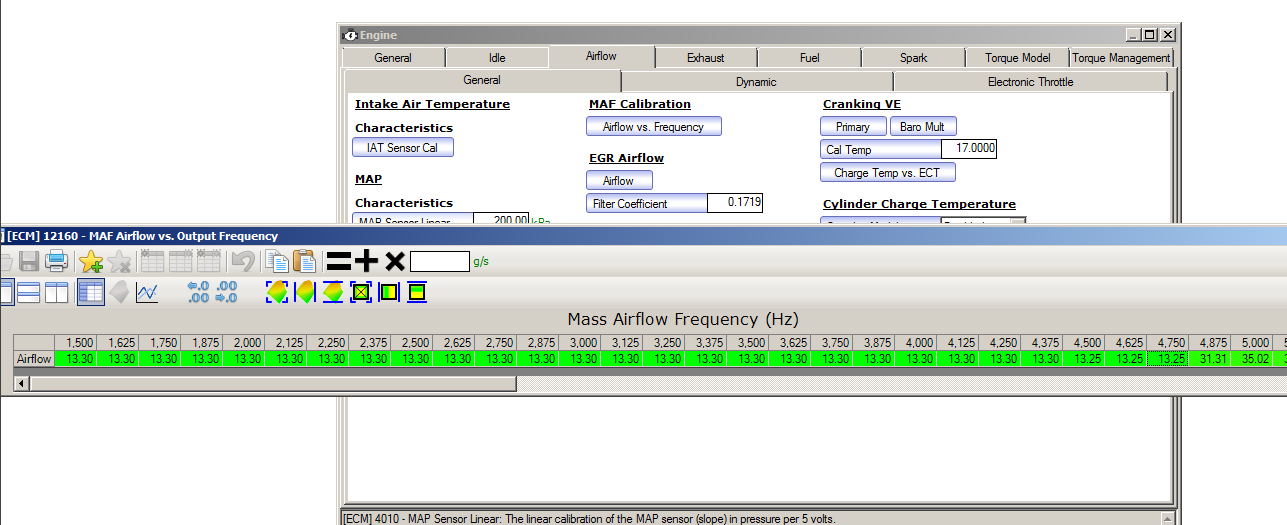This screenshot has width=1287, height=525.
Task: Click the Save floppy disk icon
Action: (x=29, y=262)
